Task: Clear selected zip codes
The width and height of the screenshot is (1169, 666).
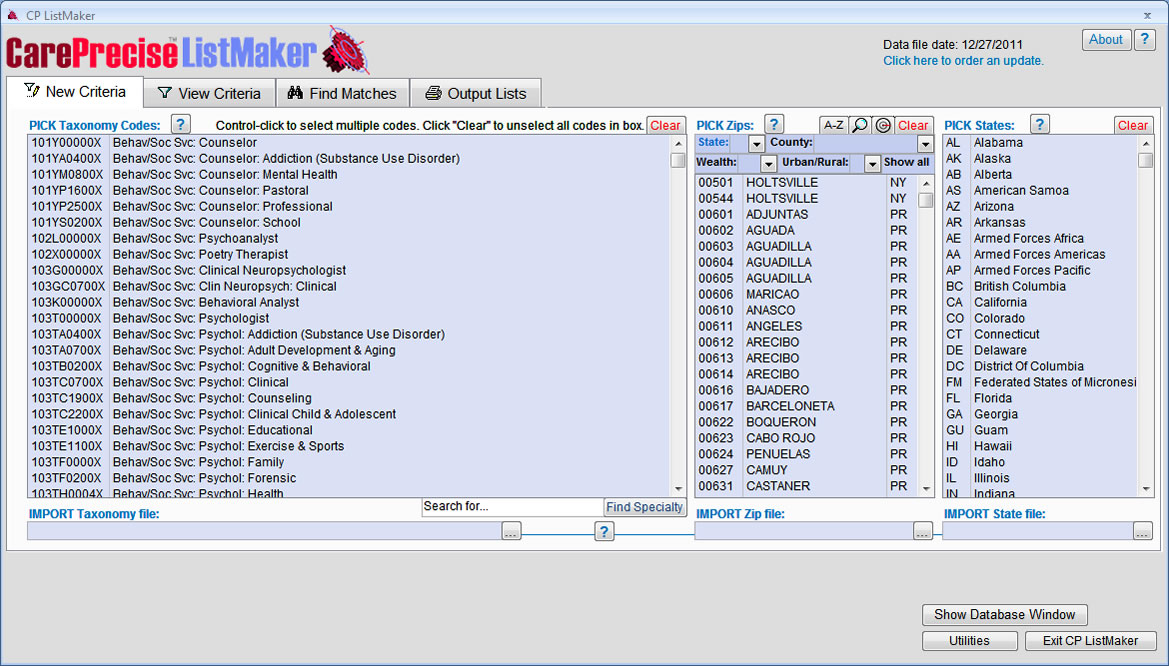Action: click(x=913, y=125)
